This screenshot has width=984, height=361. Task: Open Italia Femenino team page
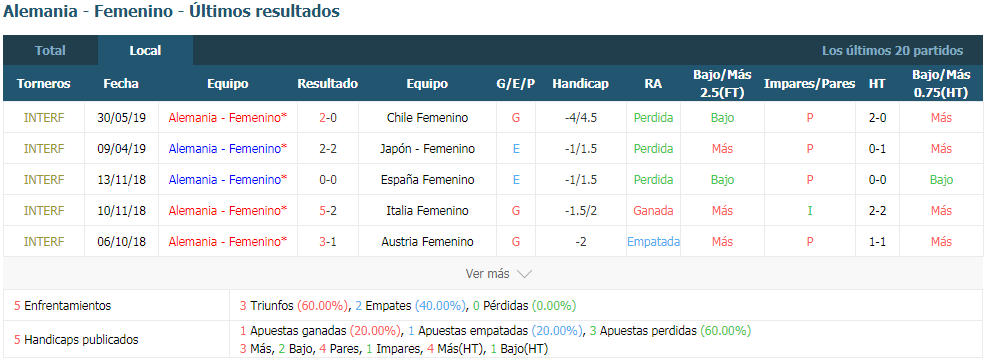click(x=427, y=211)
